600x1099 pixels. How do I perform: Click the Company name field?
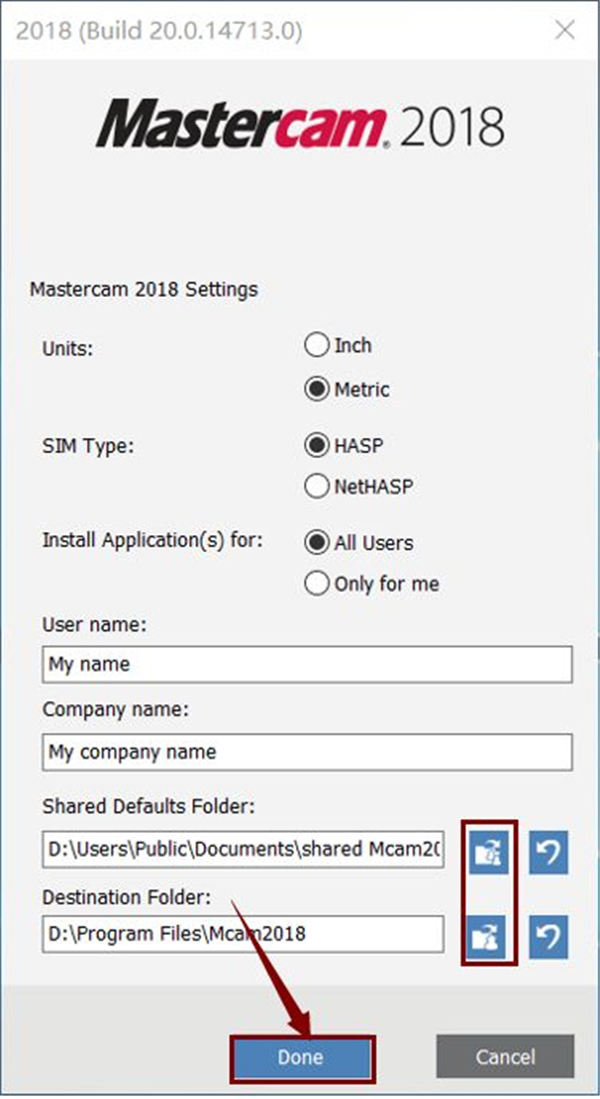307,752
